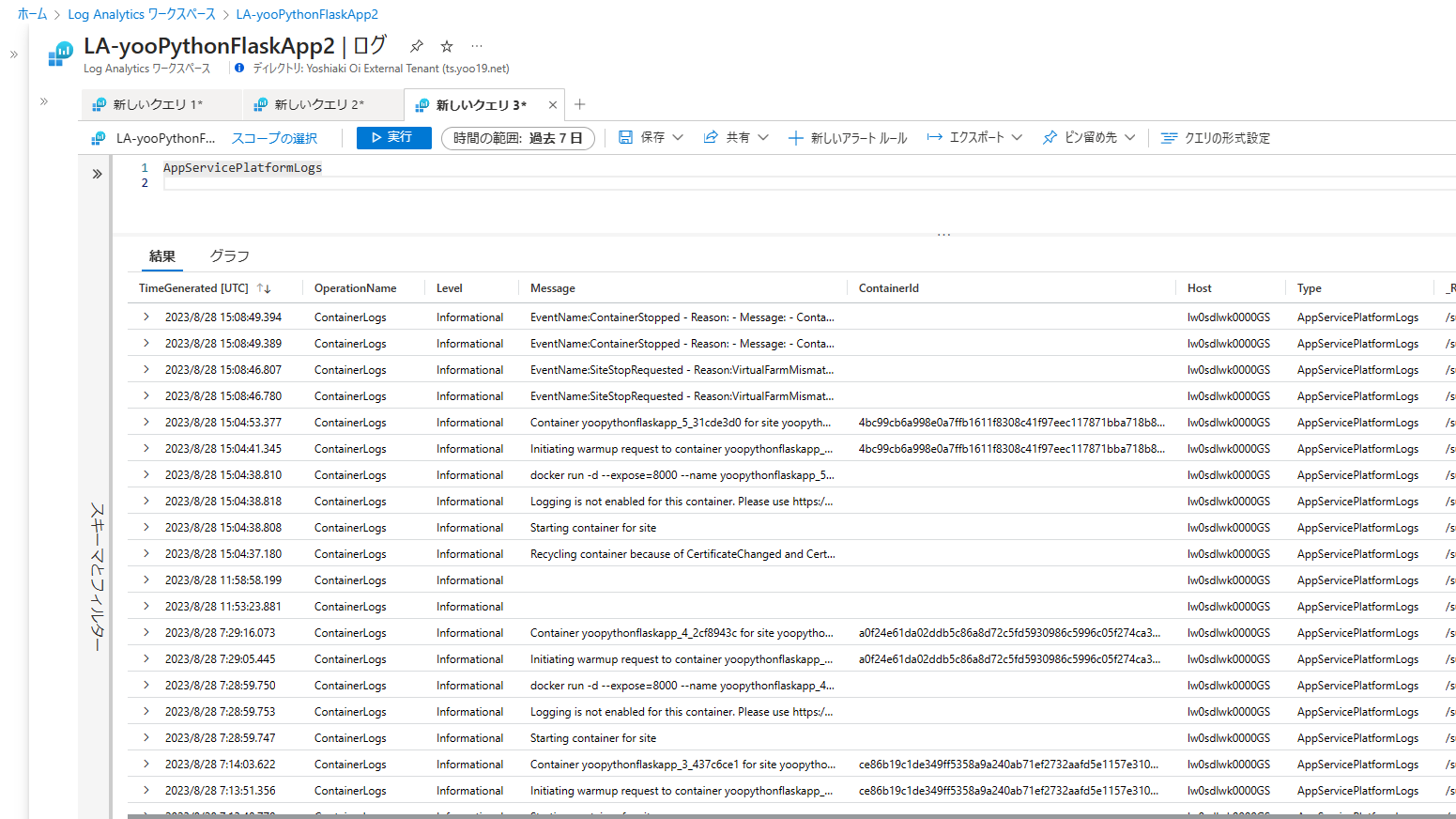Pin the query page to dashboard
This screenshot has width=1456, height=819.
416,45
